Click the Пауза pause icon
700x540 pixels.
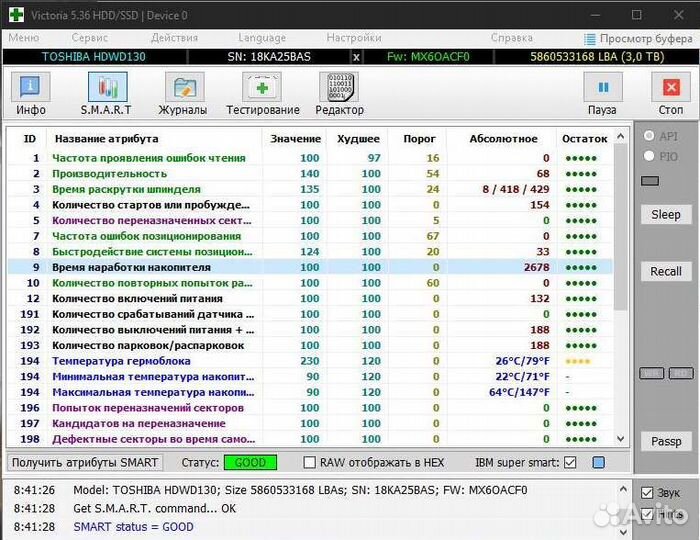pos(603,87)
